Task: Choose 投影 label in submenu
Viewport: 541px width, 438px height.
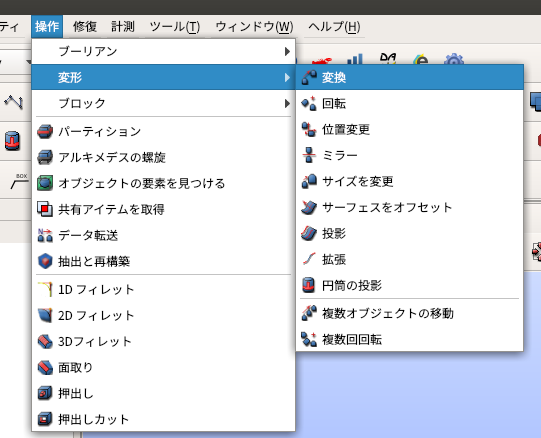Action: pos(334,234)
